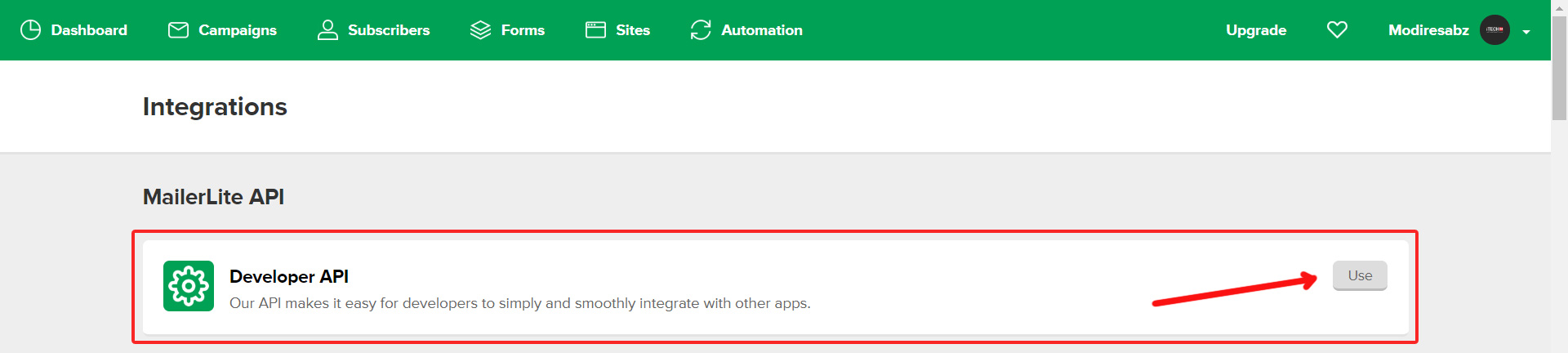Click the 'Our API makes it easy' description
This screenshot has height=353, width=1568.
click(520, 303)
